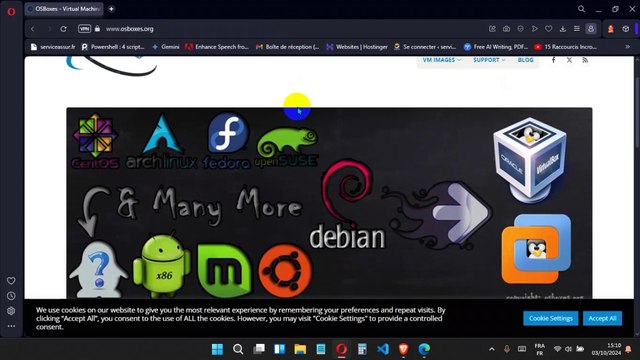
Task: Open the share page icon in the address bar
Action: 492,29
